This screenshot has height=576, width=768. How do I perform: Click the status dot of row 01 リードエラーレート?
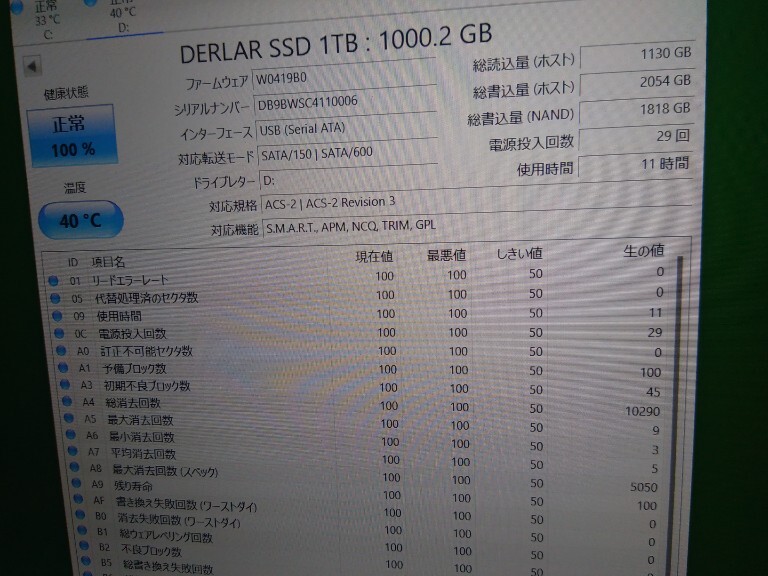tap(53, 281)
